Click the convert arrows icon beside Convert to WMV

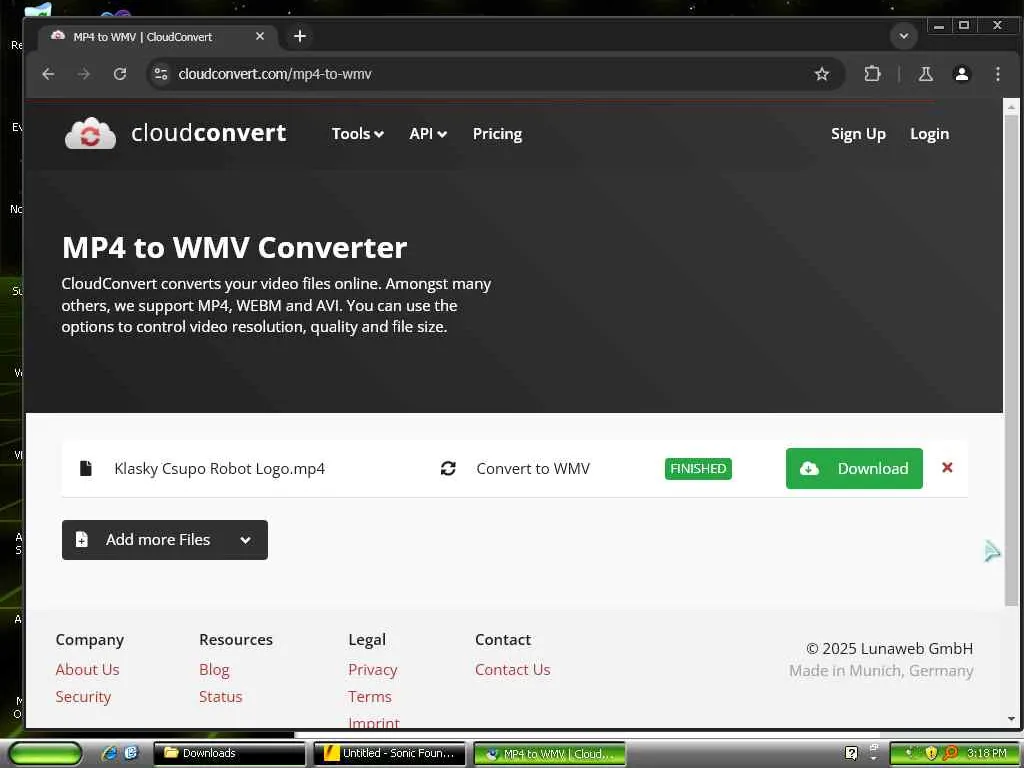tap(448, 468)
